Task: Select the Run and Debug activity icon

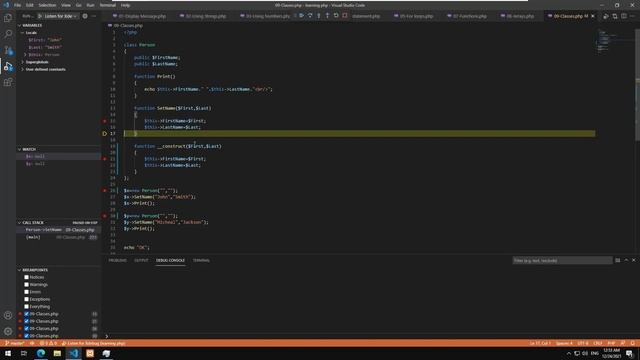Action: pos(8,66)
